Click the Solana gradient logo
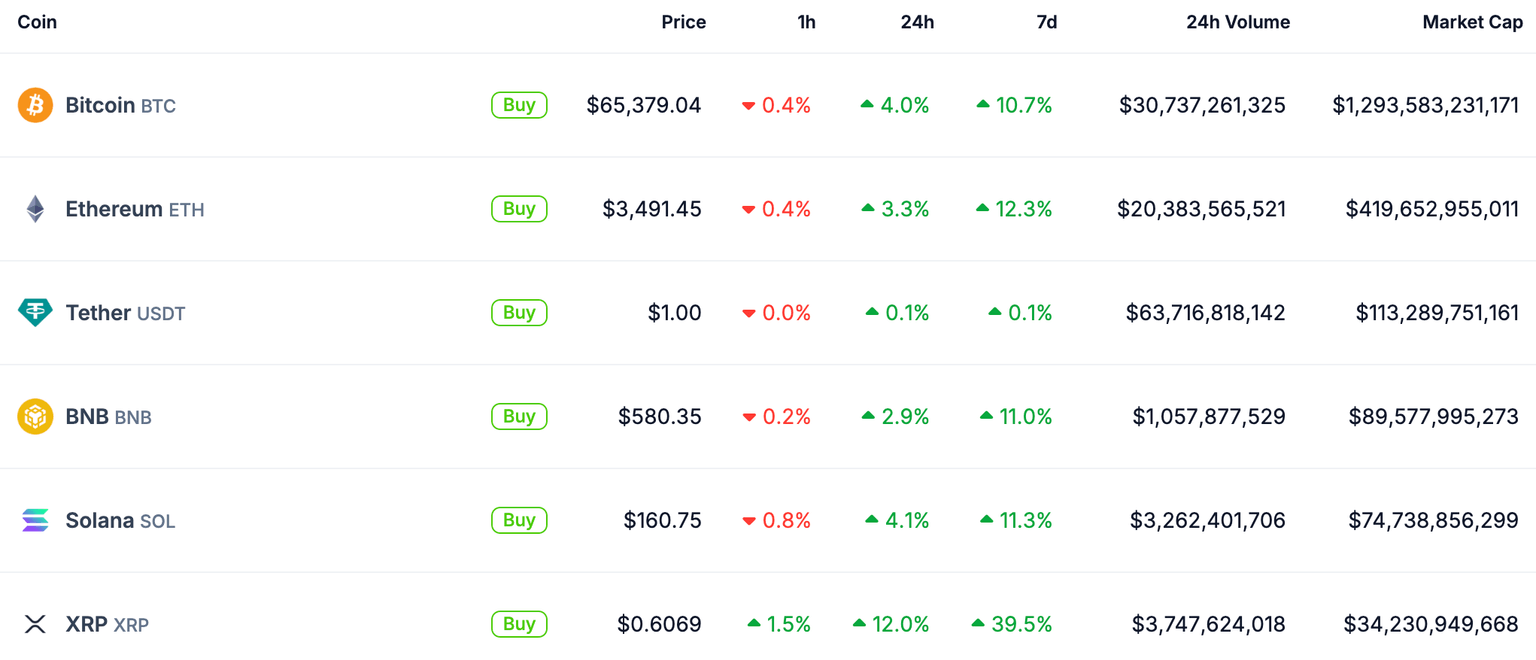The height and width of the screenshot is (660, 1536). [x=35, y=520]
